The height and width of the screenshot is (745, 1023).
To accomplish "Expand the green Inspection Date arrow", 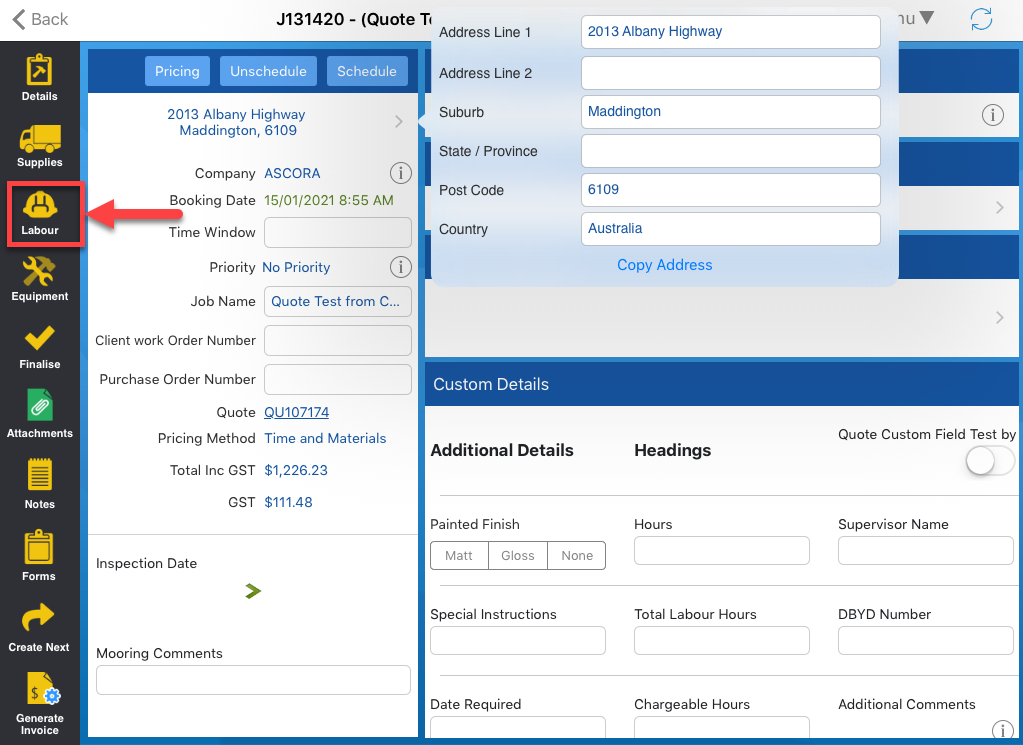I will 253,591.
